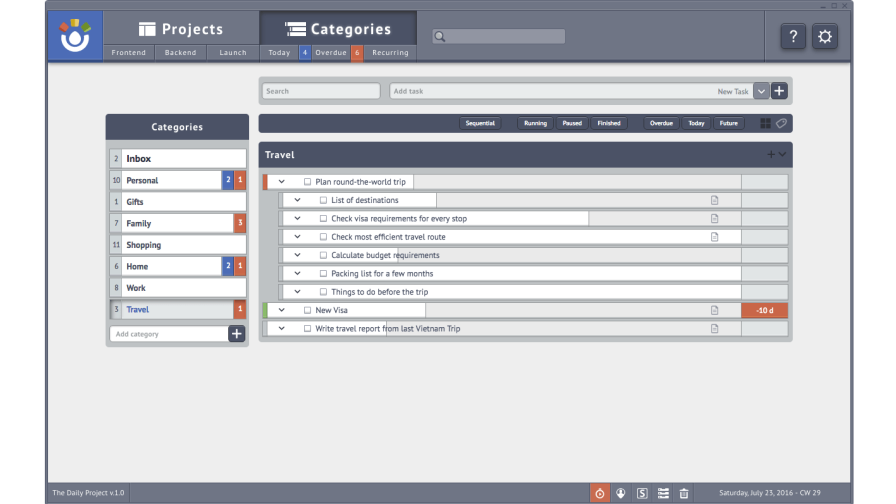The width and height of the screenshot is (896, 504).
Task: Open note icon for Check most efficient travel route
Action: [714, 237]
